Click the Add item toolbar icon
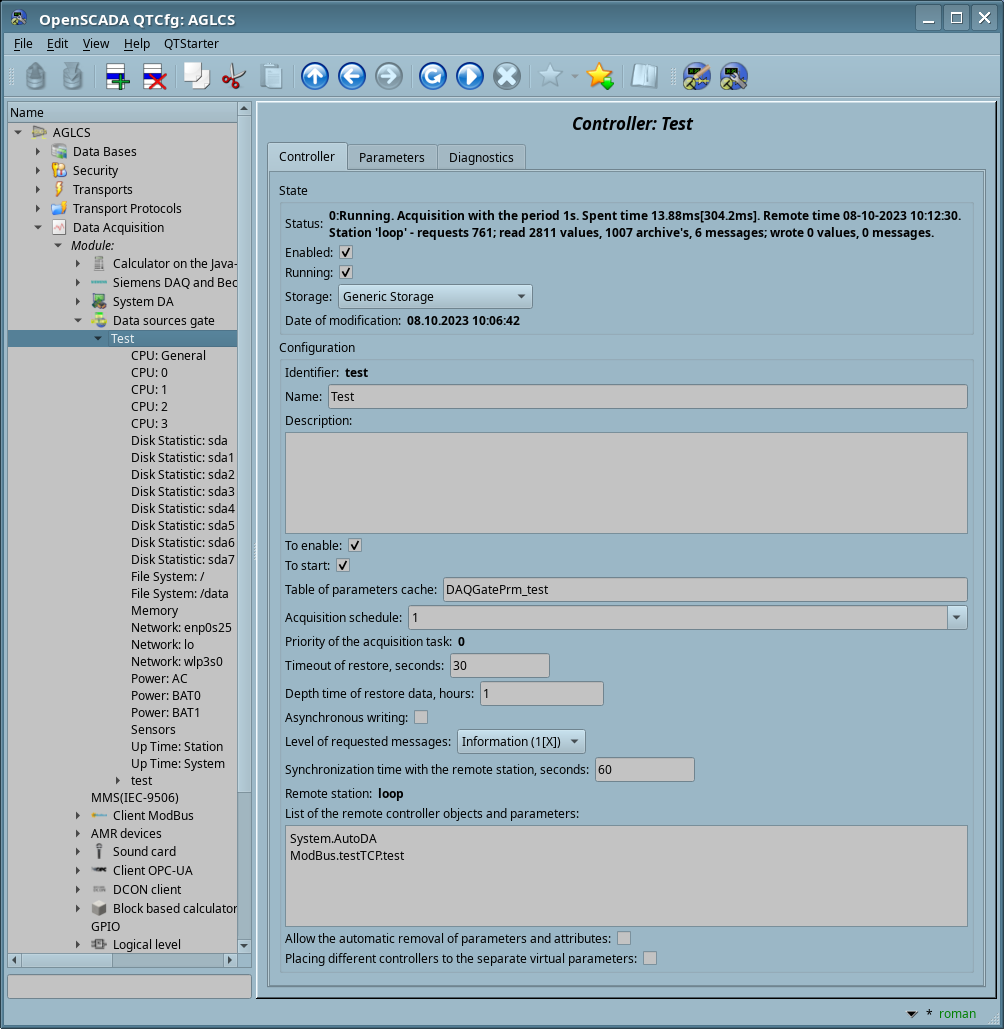The height and width of the screenshot is (1029, 1004). 117,76
